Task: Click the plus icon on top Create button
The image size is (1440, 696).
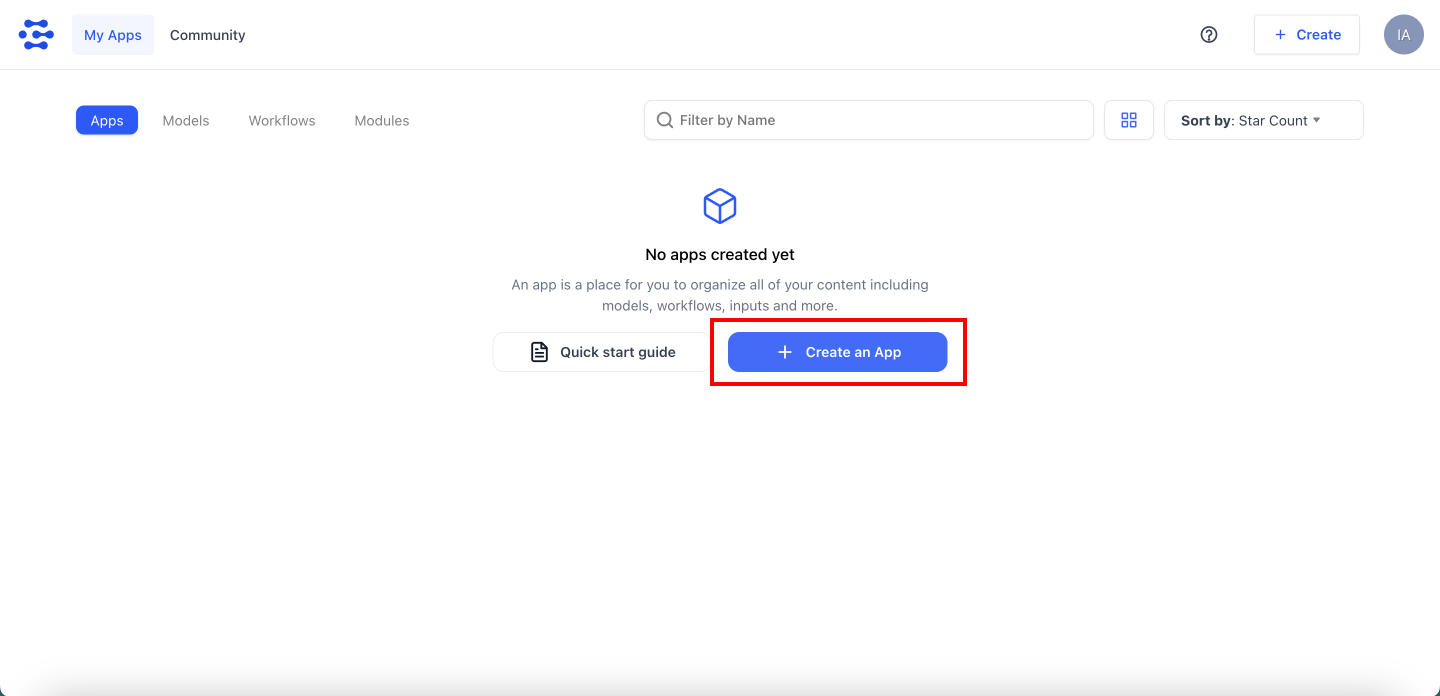Action: (x=1280, y=35)
